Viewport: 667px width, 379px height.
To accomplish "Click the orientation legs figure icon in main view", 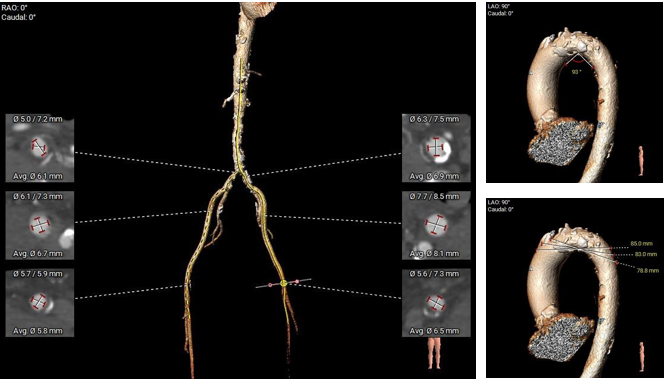I will coord(435,353).
